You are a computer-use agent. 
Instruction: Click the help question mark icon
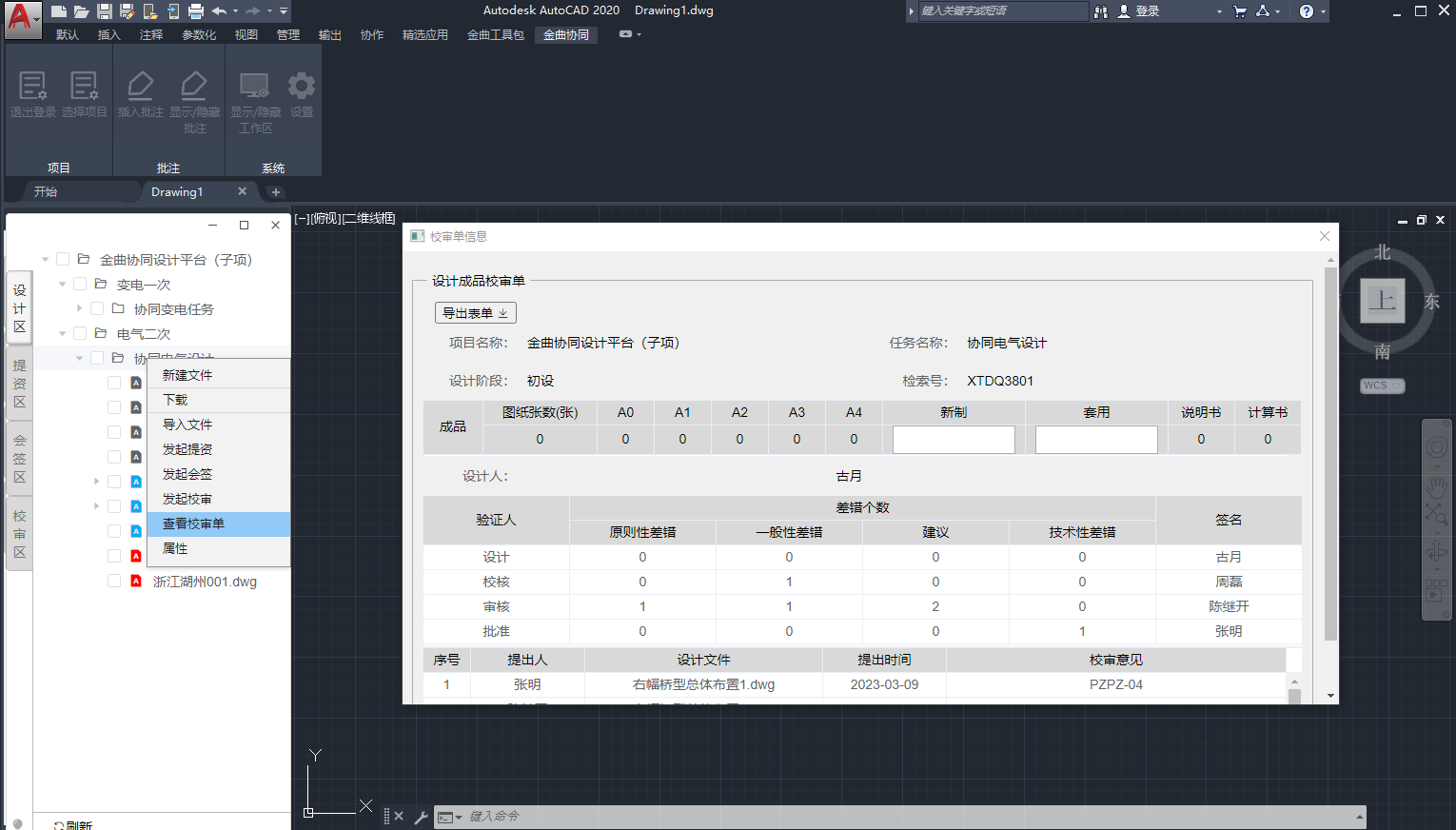(1307, 11)
